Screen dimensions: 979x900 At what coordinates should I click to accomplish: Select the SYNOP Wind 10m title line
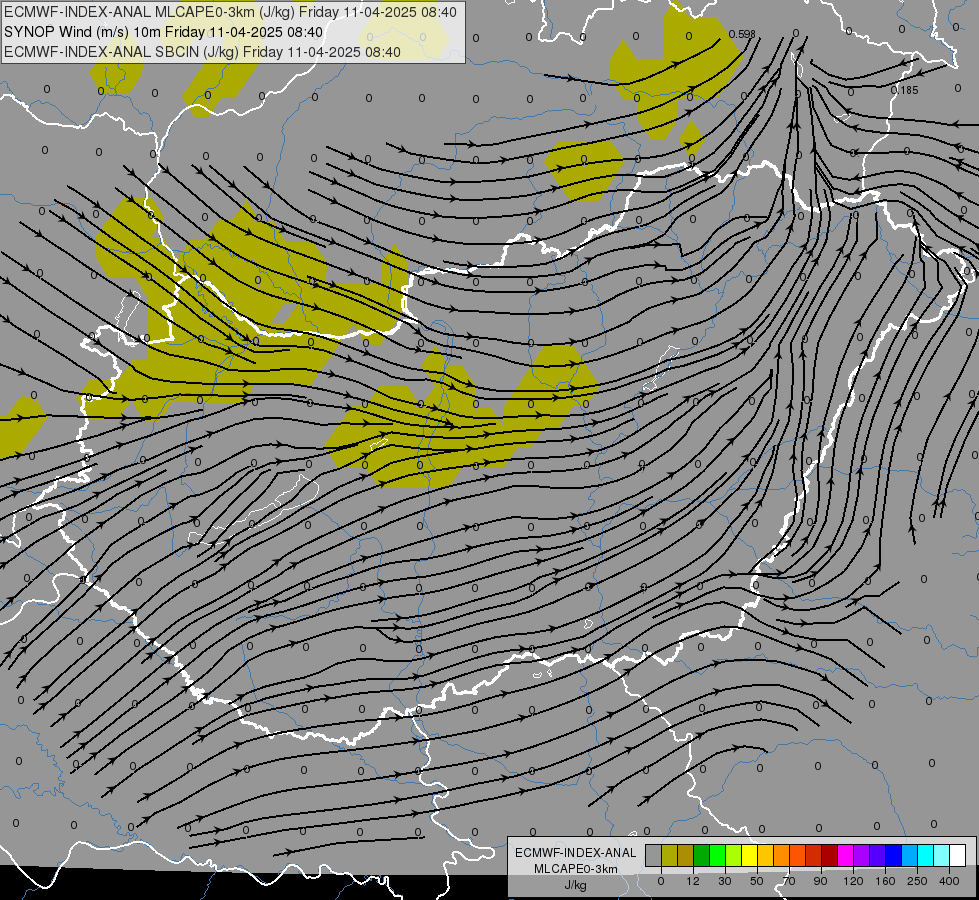(163, 32)
